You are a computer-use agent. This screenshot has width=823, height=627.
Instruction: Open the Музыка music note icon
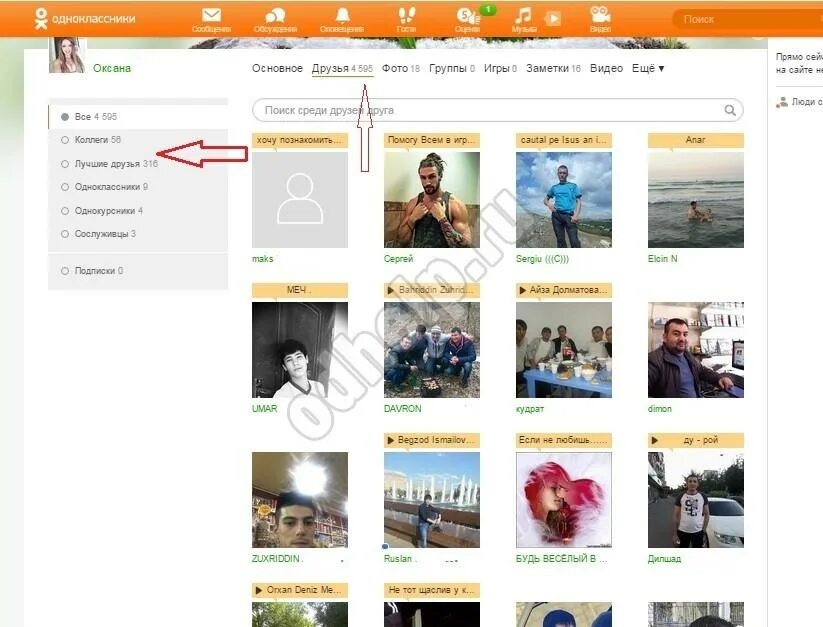(x=523, y=20)
